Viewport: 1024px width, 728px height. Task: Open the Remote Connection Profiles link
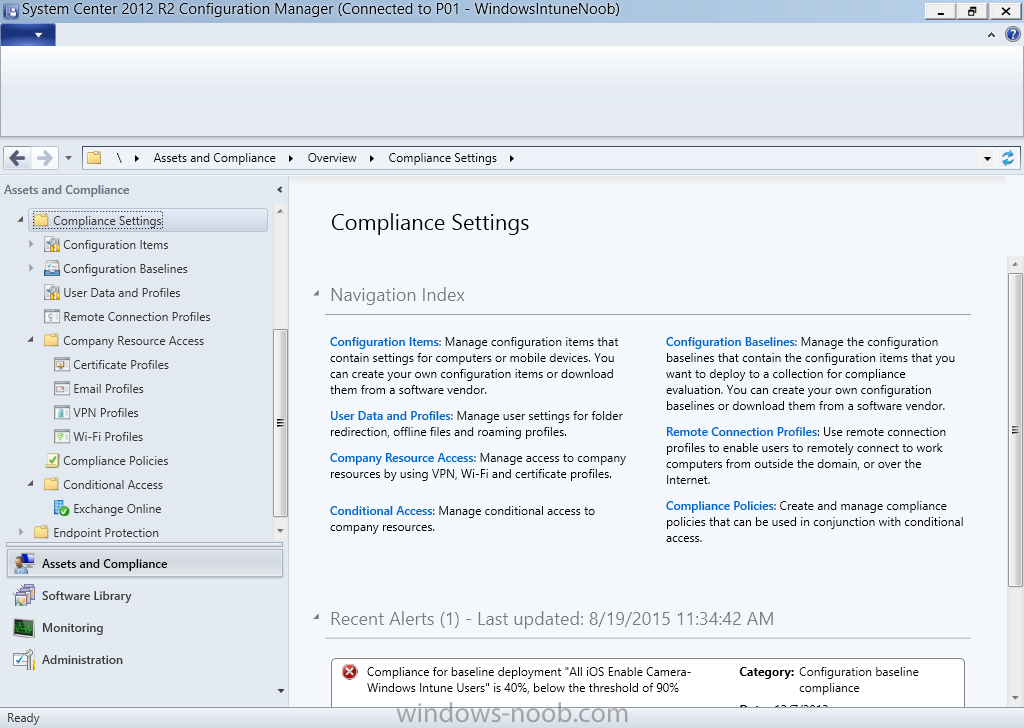(x=742, y=432)
